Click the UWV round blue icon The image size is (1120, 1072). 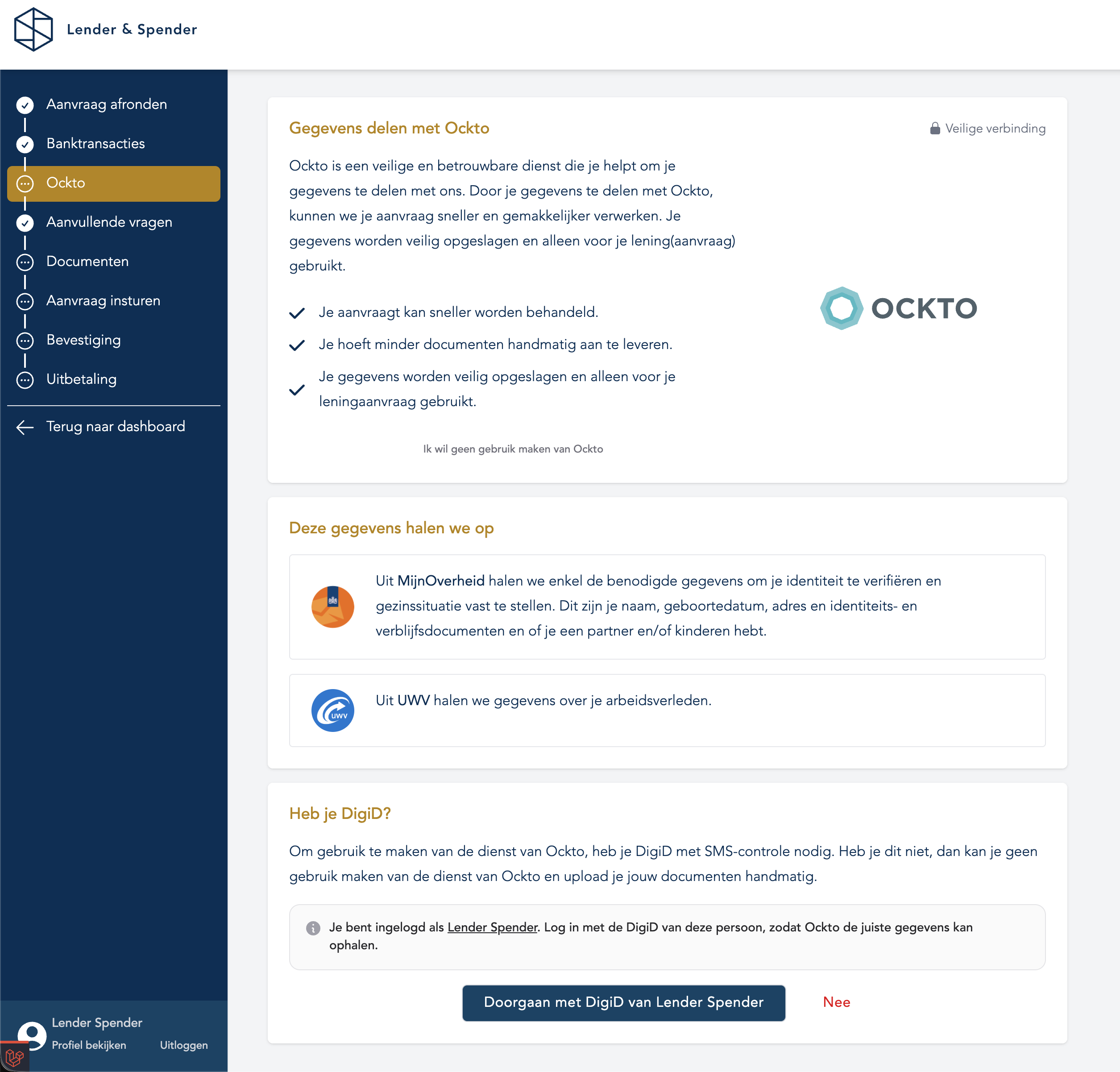pyautogui.click(x=332, y=711)
